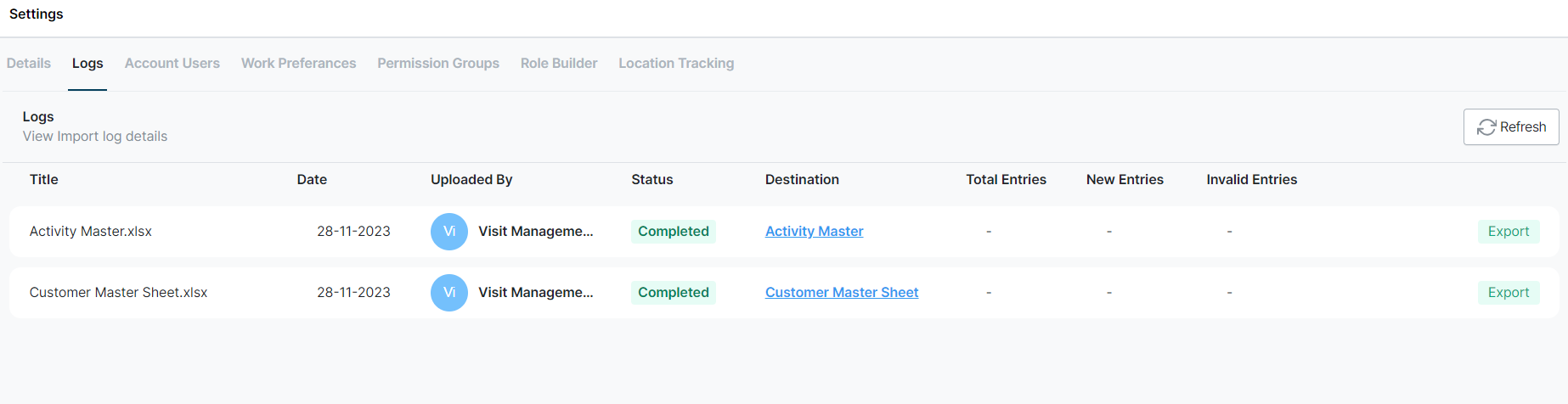Viewport: 1568px width, 404px height.
Task: Open the Role Builder tab
Action: [559, 64]
